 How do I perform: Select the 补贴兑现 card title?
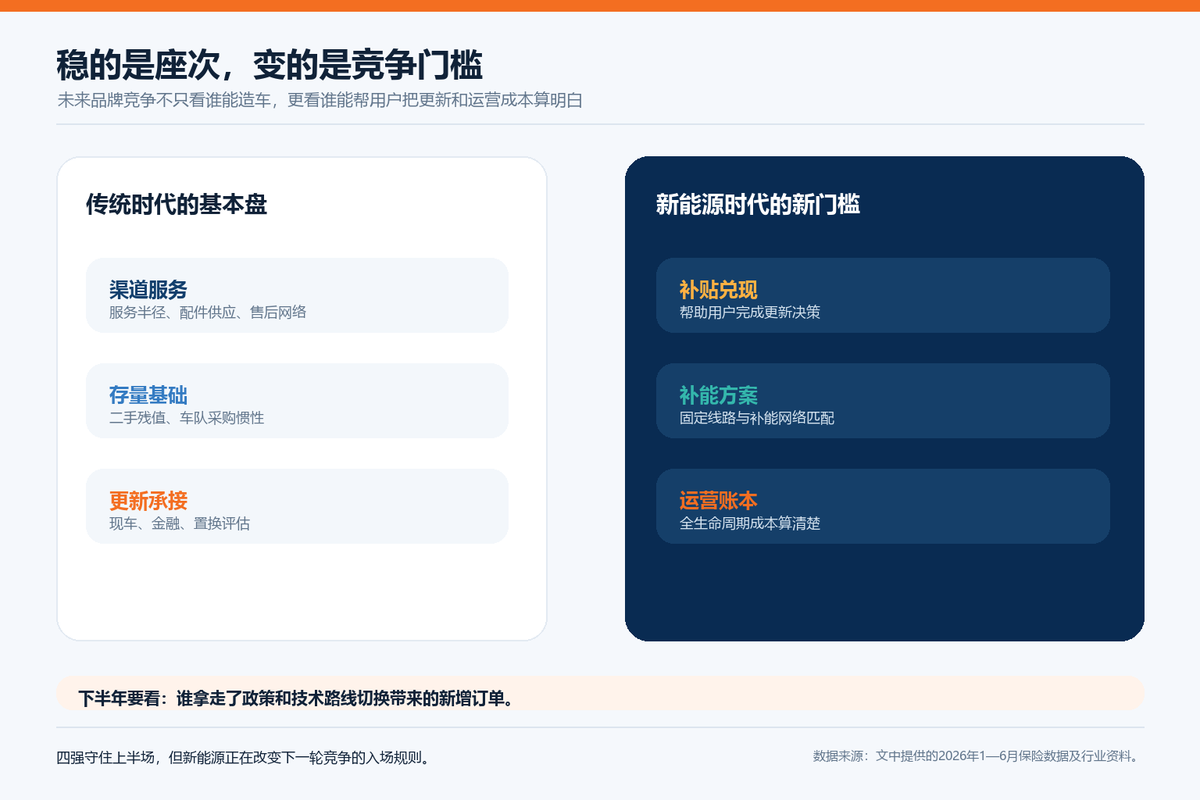point(718,290)
